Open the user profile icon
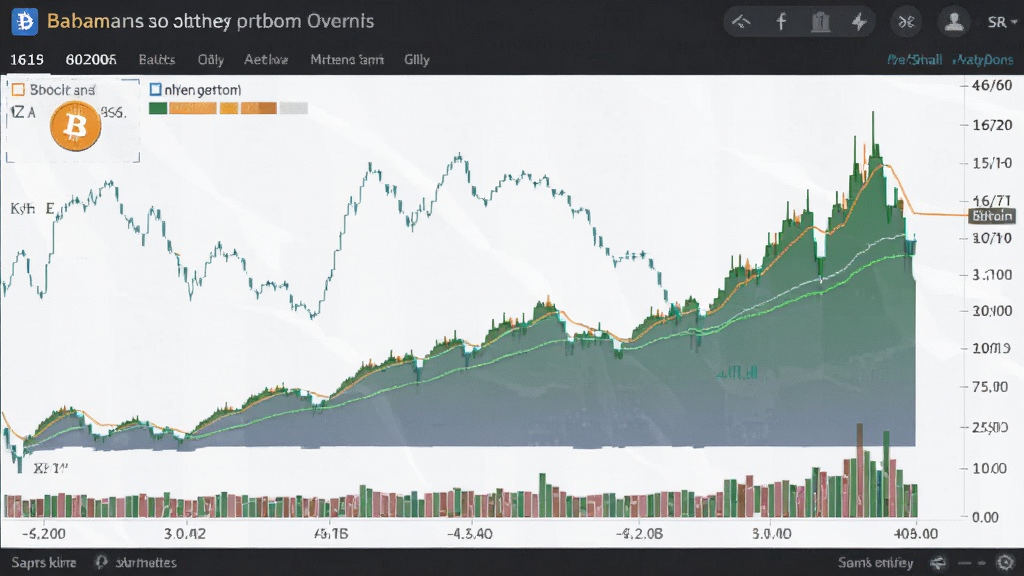The image size is (1024, 576). point(954,22)
